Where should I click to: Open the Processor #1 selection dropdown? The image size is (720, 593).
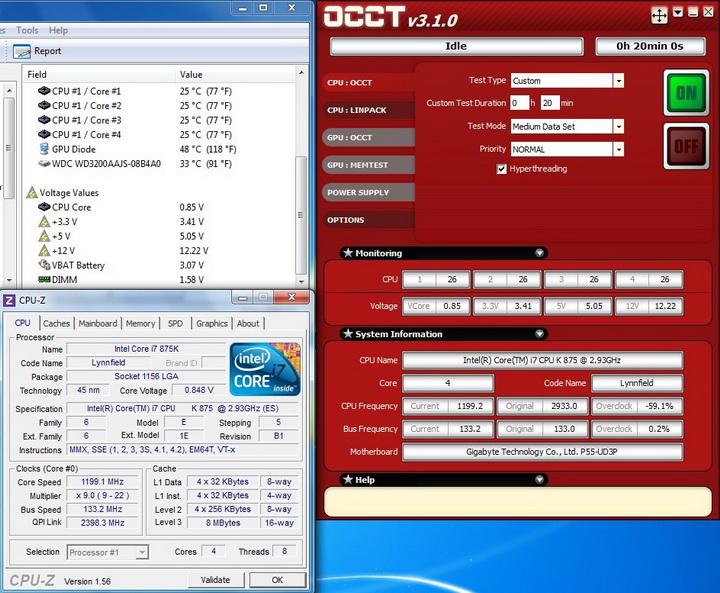click(x=142, y=552)
